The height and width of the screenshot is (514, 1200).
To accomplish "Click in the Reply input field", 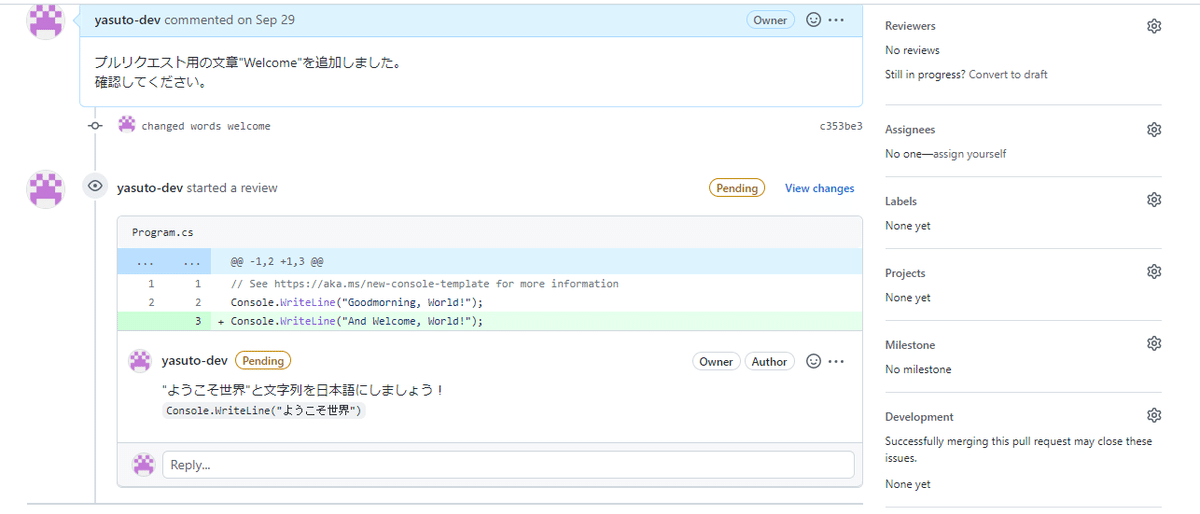I will 509,465.
